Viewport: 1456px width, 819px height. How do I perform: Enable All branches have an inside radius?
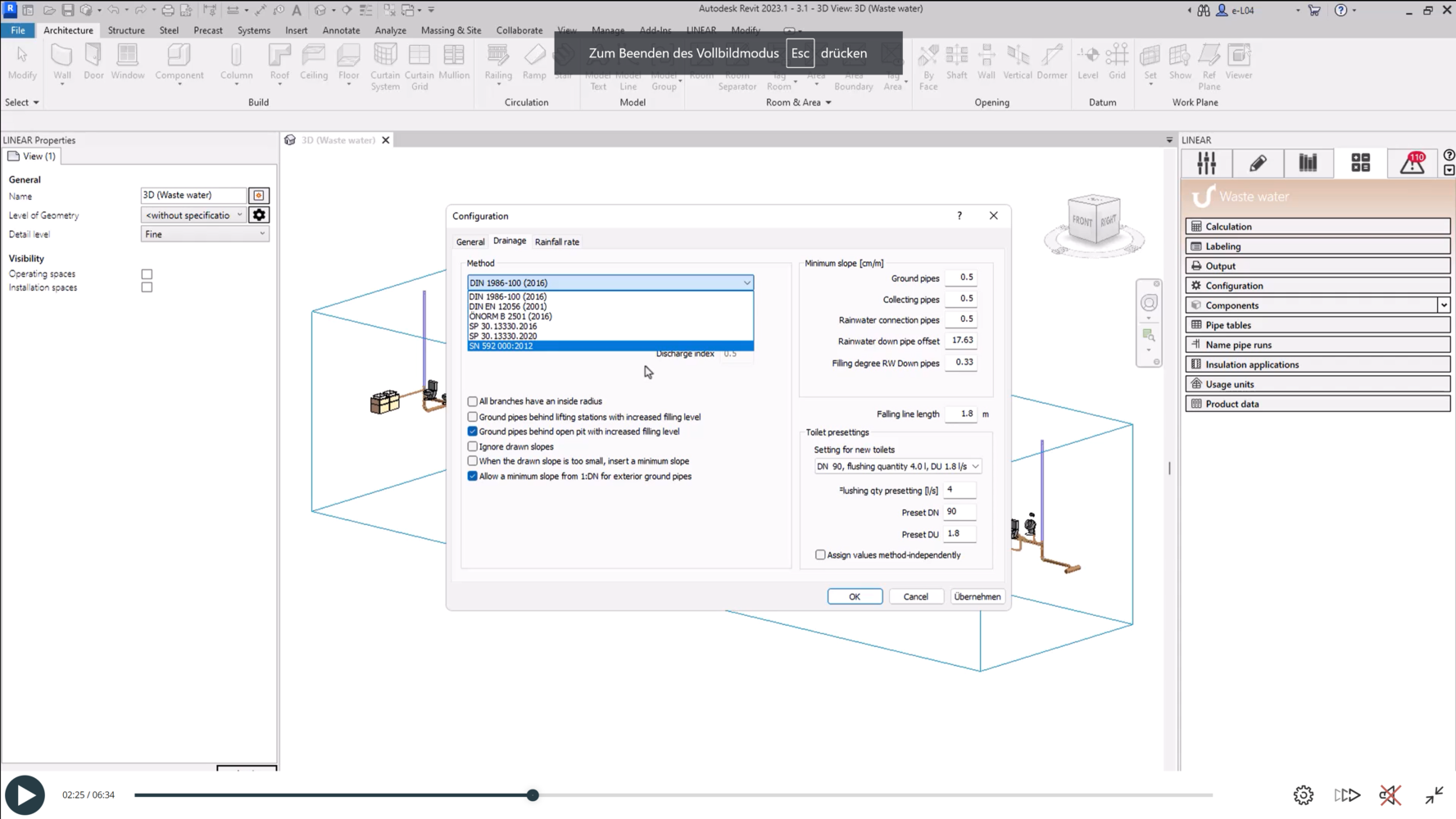click(473, 401)
